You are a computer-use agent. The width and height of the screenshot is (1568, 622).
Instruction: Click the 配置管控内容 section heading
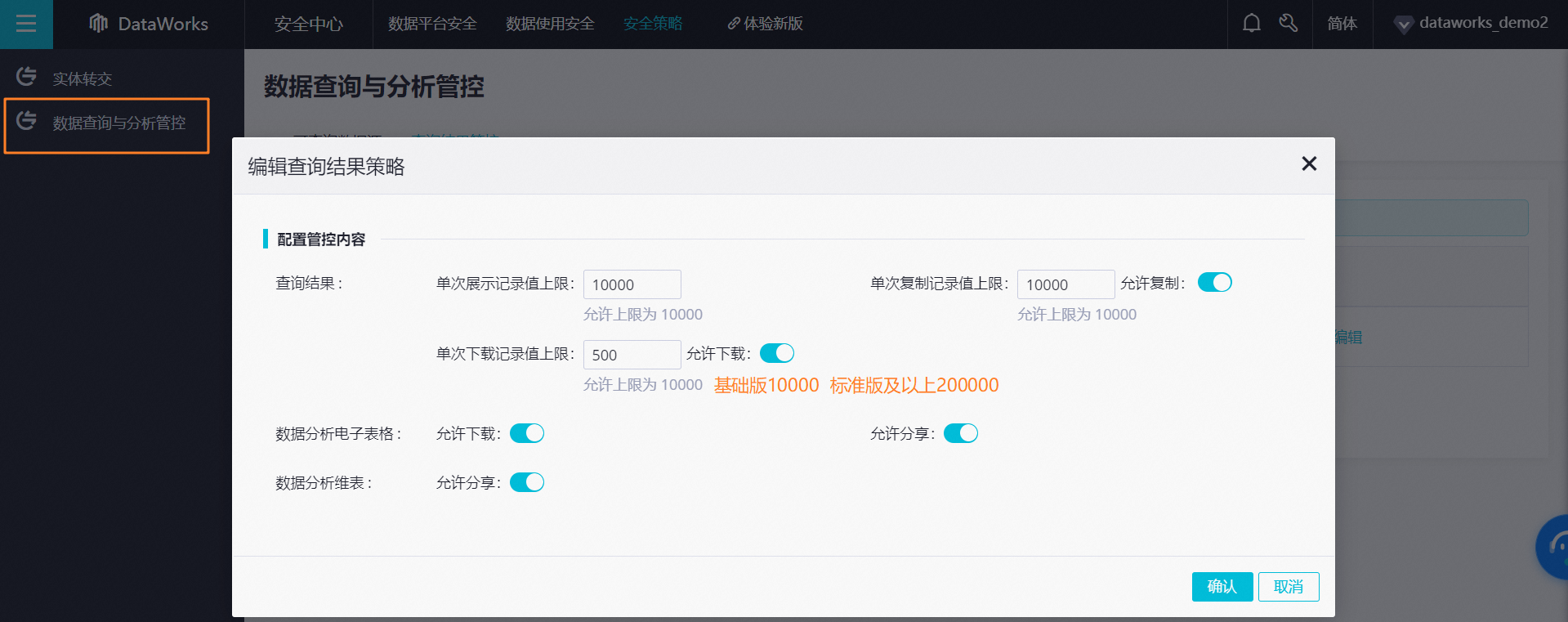321,239
